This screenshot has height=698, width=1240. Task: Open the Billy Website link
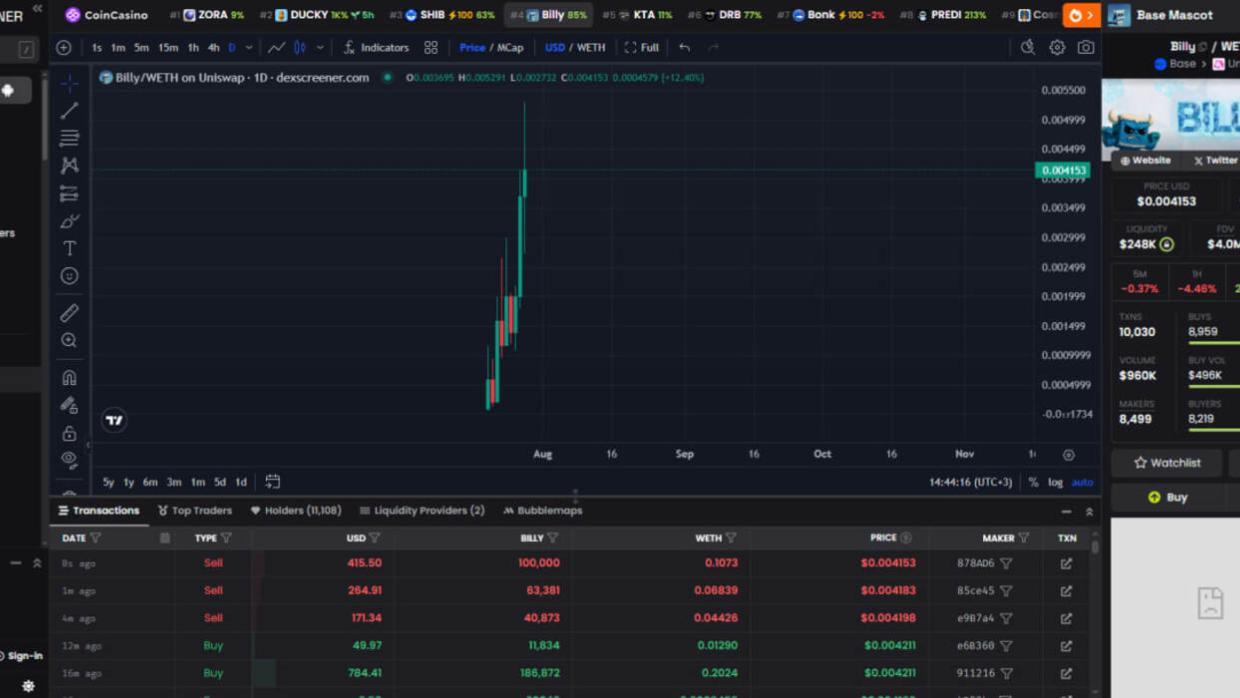pyautogui.click(x=1145, y=160)
